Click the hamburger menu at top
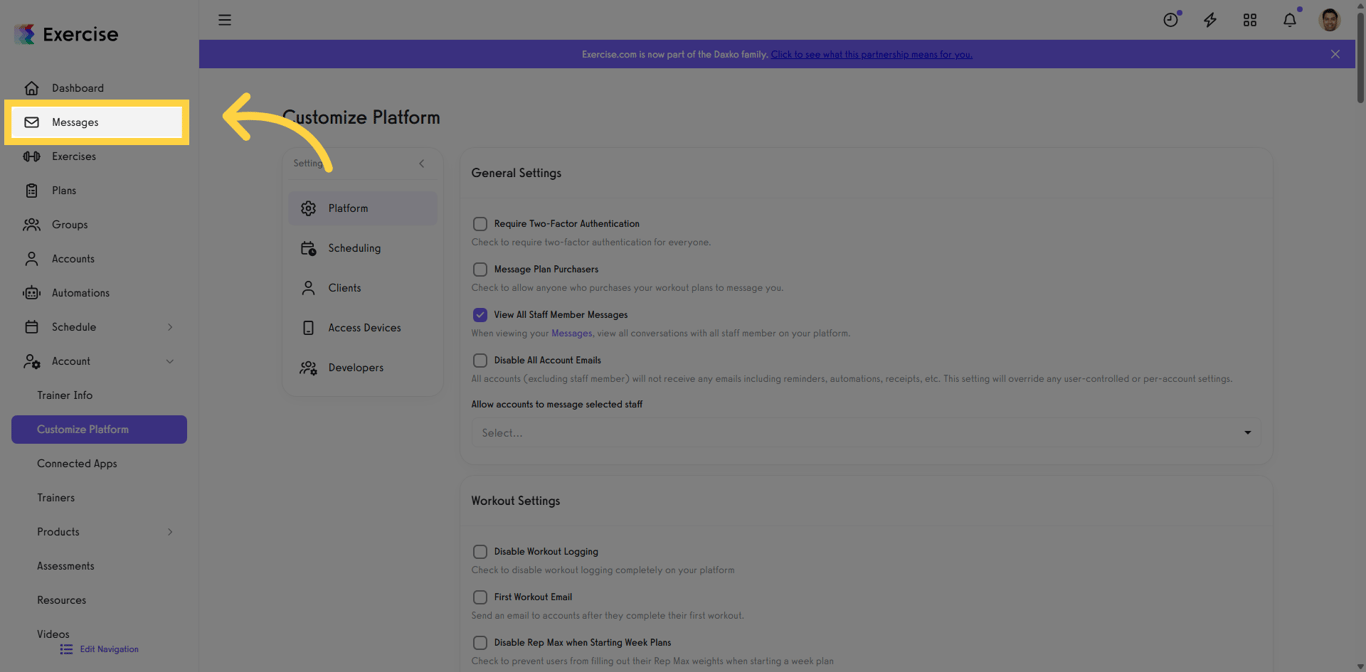 (224, 19)
